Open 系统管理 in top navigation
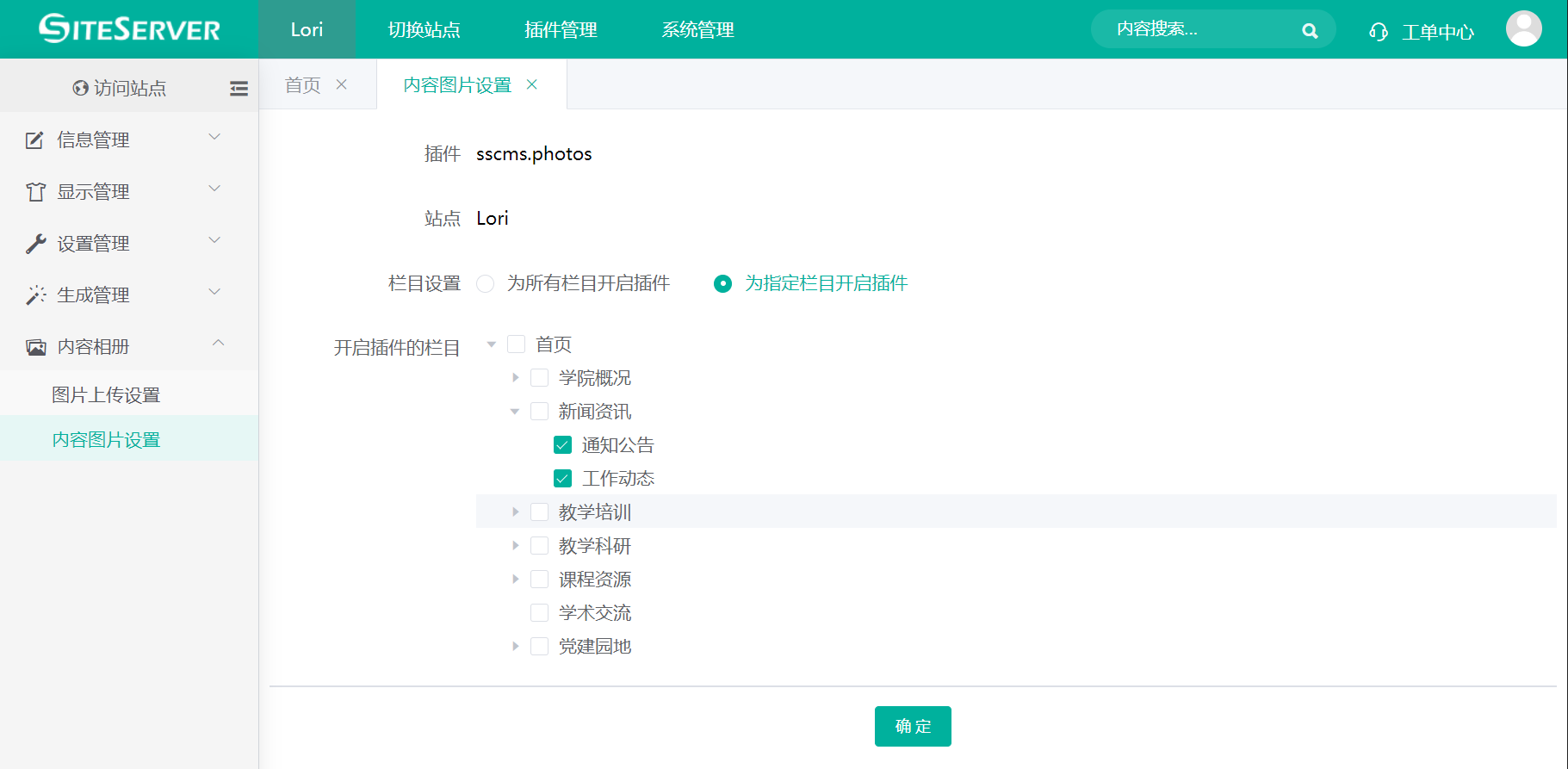This screenshot has height=769, width=1568. (697, 29)
